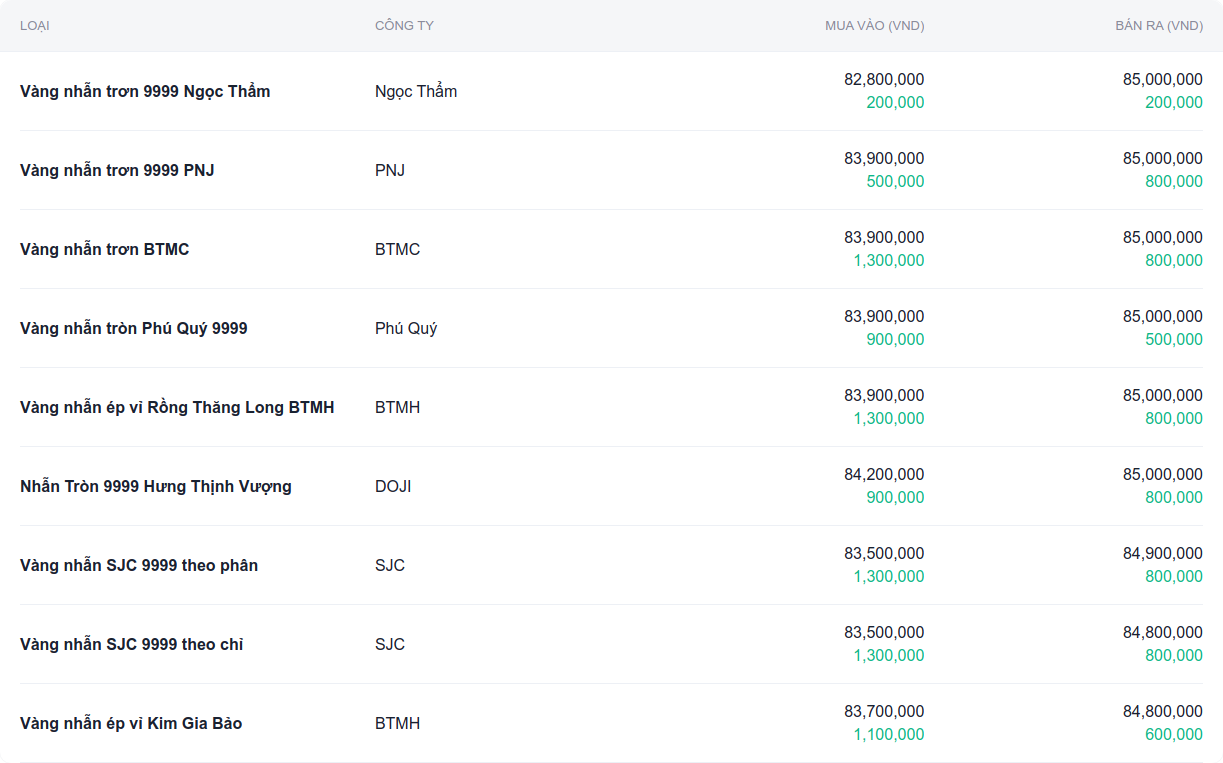Click the 1,100,000 buy price change
1223x763 pixels.
pyautogui.click(x=889, y=734)
